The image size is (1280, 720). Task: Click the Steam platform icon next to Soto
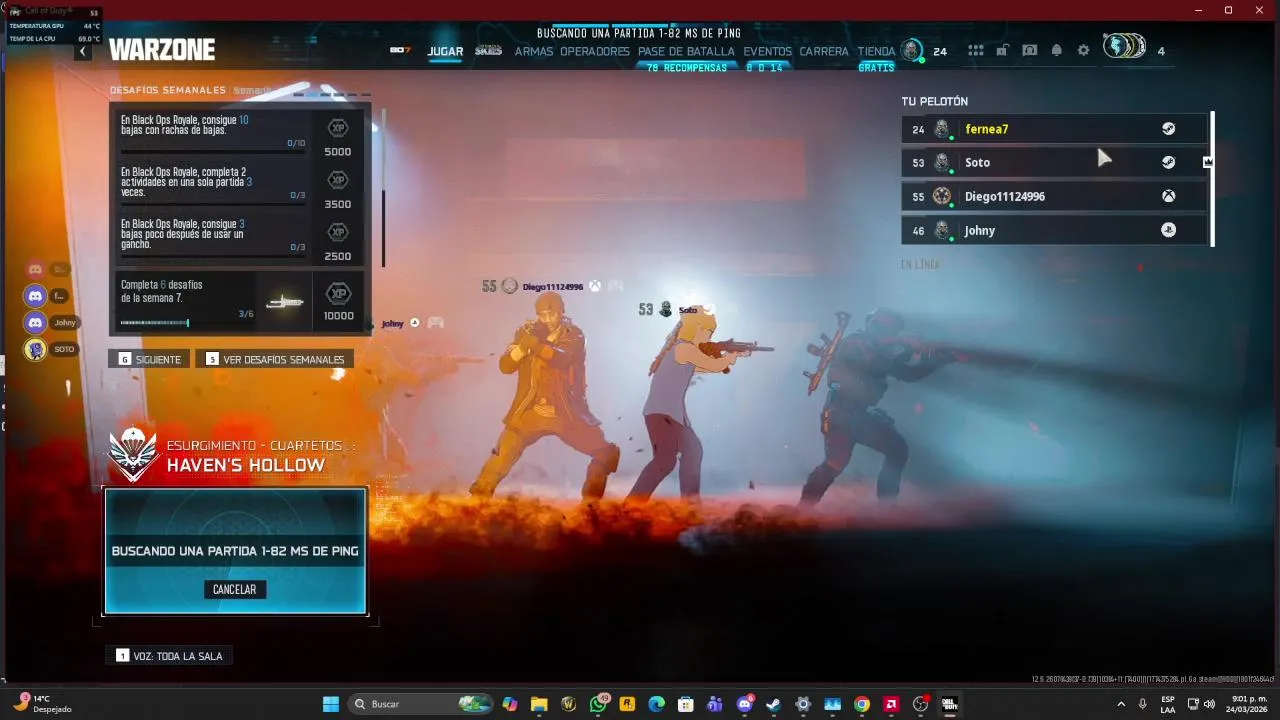(x=1168, y=162)
